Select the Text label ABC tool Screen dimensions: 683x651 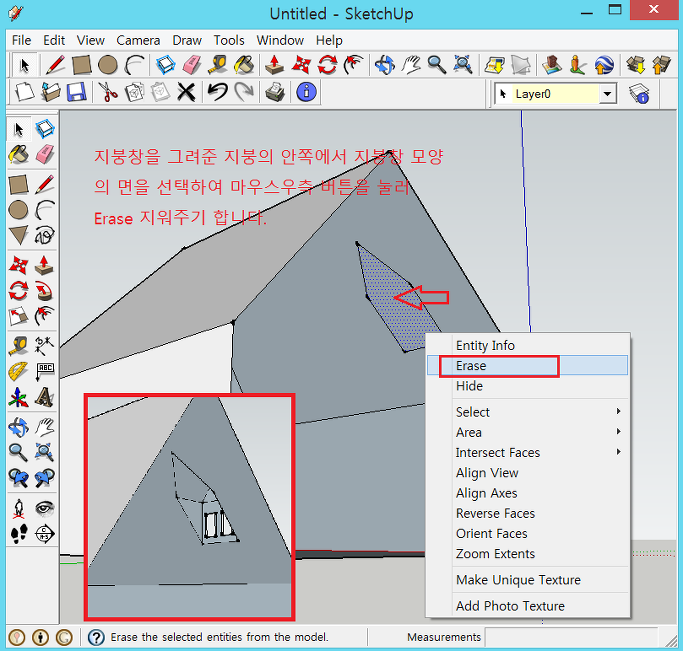pos(44,371)
